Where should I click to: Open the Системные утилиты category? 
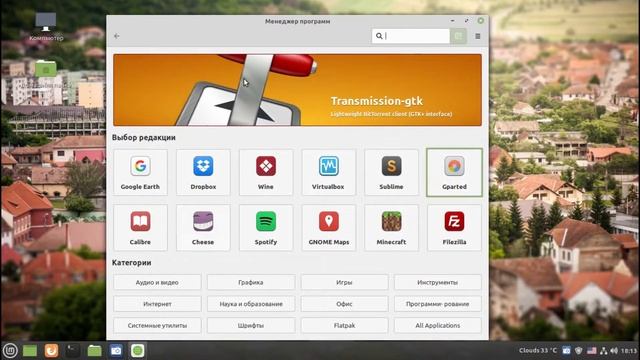[x=157, y=326]
